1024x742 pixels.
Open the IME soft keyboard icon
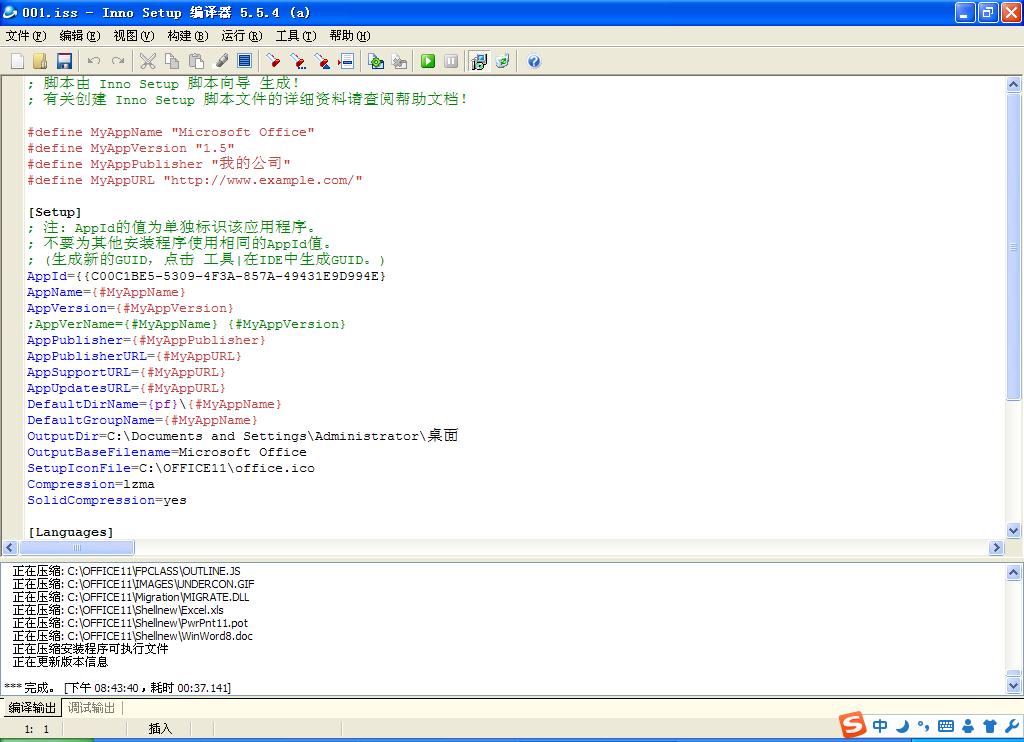[x=946, y=725]
